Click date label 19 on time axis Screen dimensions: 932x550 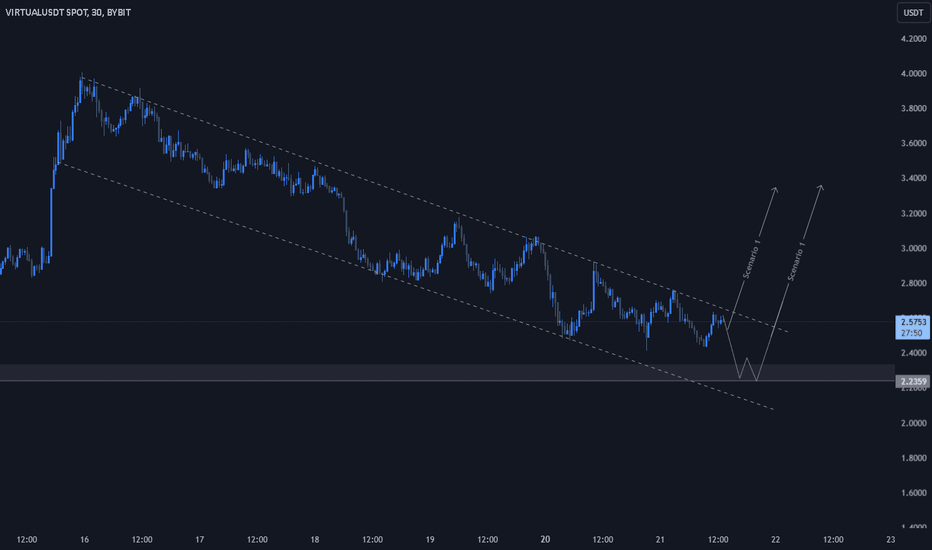tap(430, 540)
